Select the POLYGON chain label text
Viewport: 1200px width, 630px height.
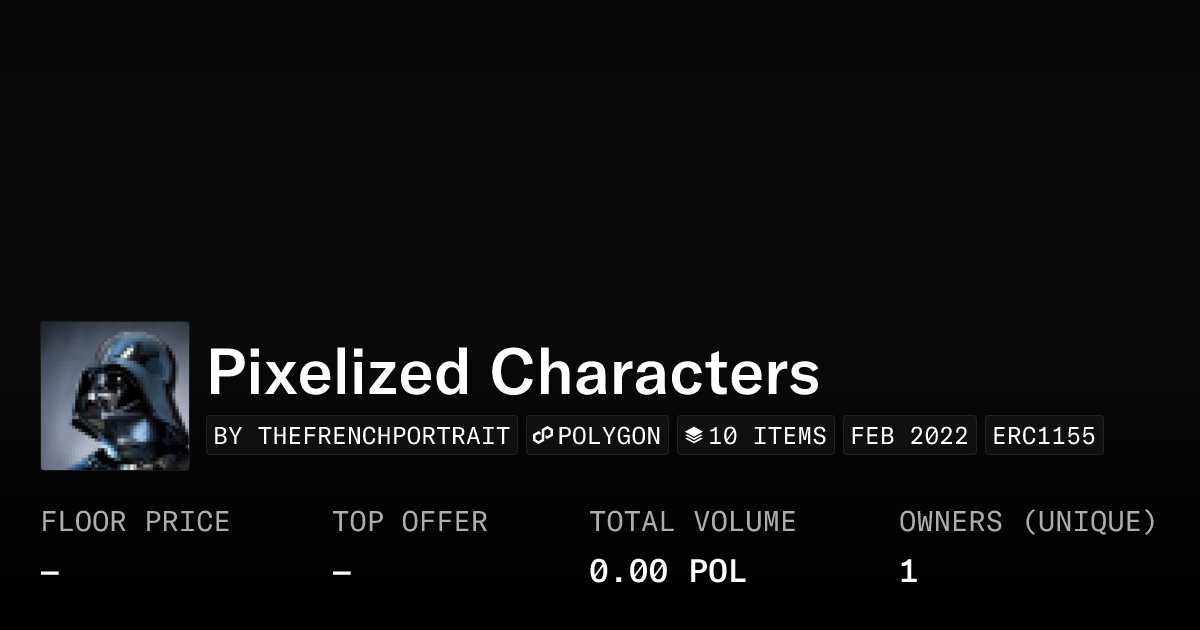(609, 436)
